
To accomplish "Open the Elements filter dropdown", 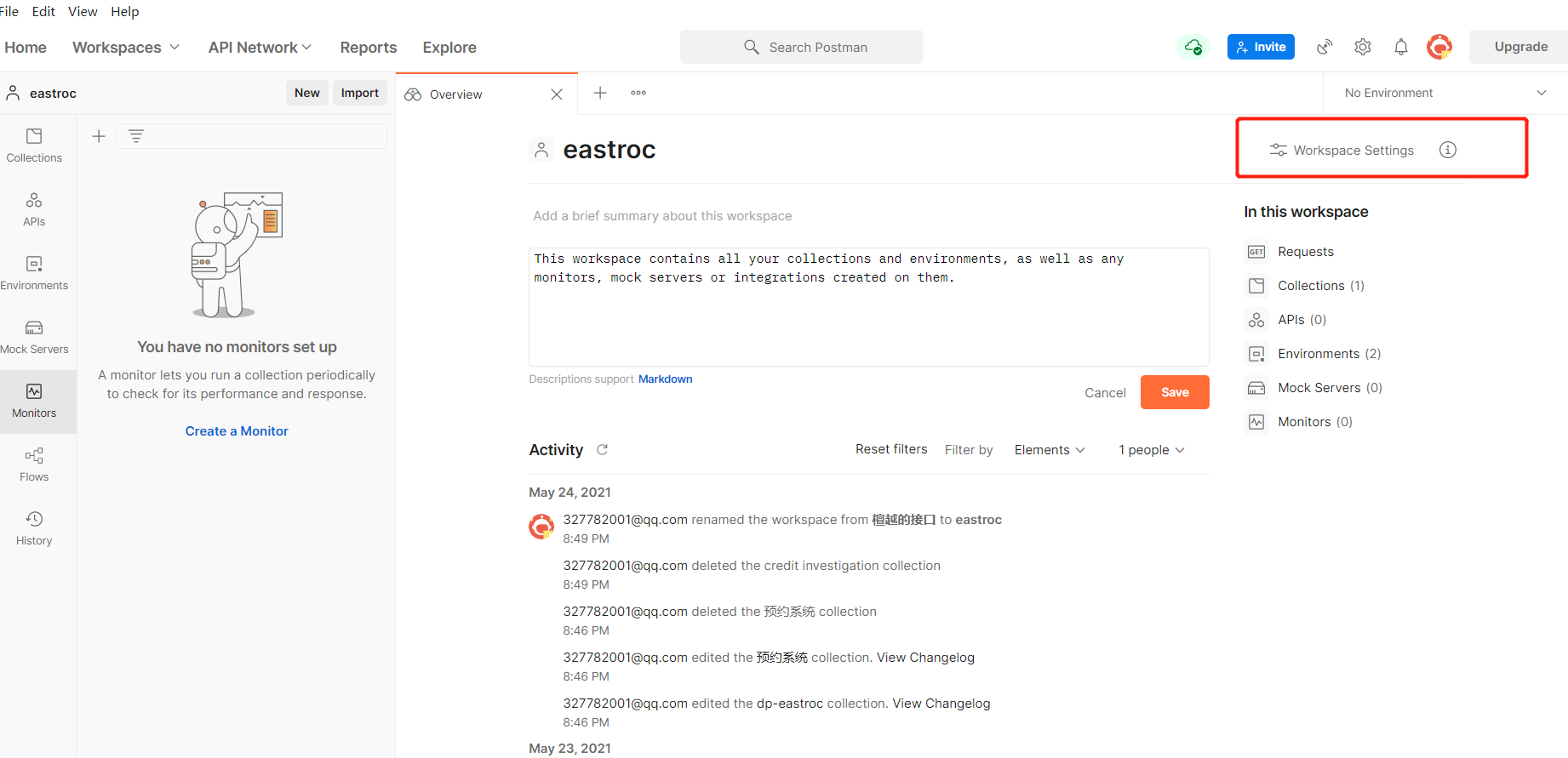I will pos(1050,450).
